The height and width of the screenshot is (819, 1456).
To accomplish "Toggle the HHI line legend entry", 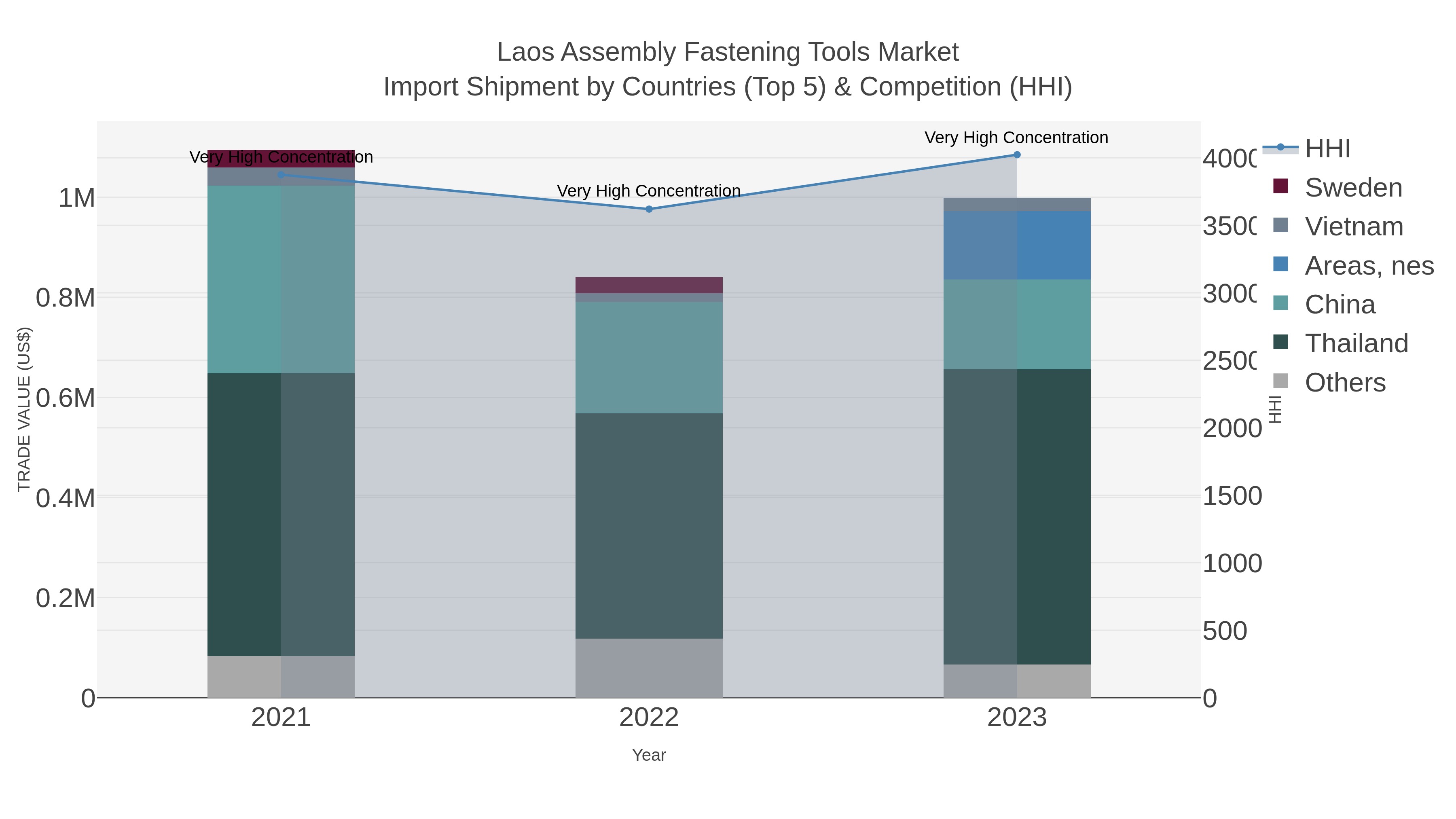I will (x=1306, y=149).
